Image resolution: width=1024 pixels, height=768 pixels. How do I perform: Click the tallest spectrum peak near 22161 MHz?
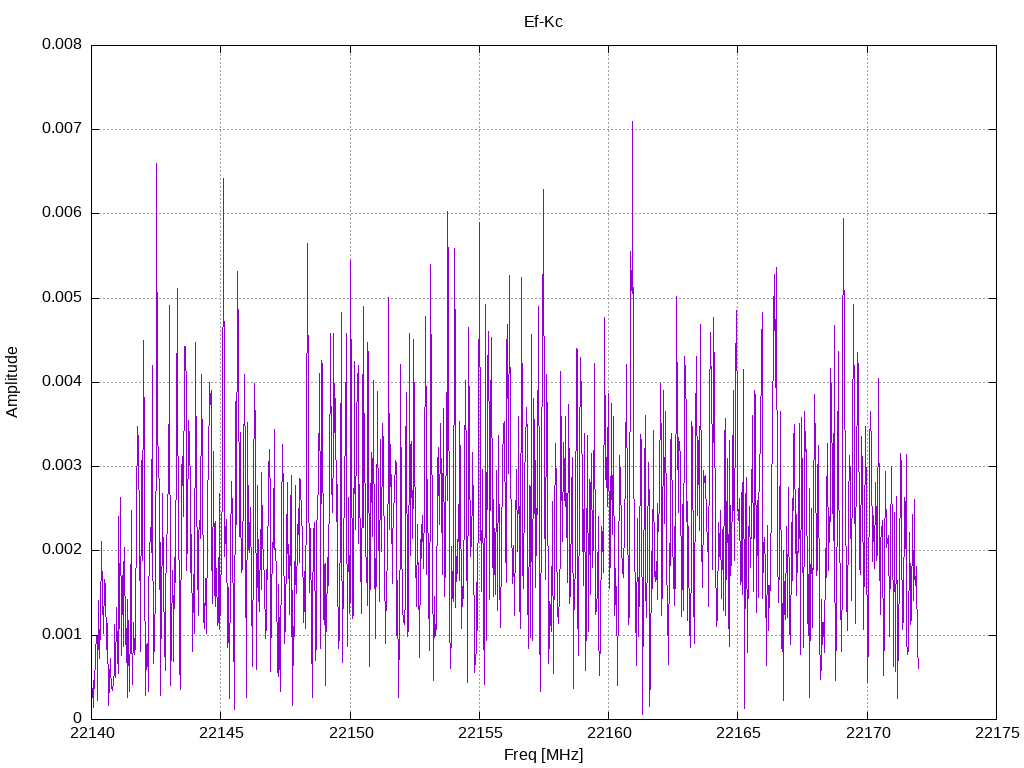(x=632, y=123)
